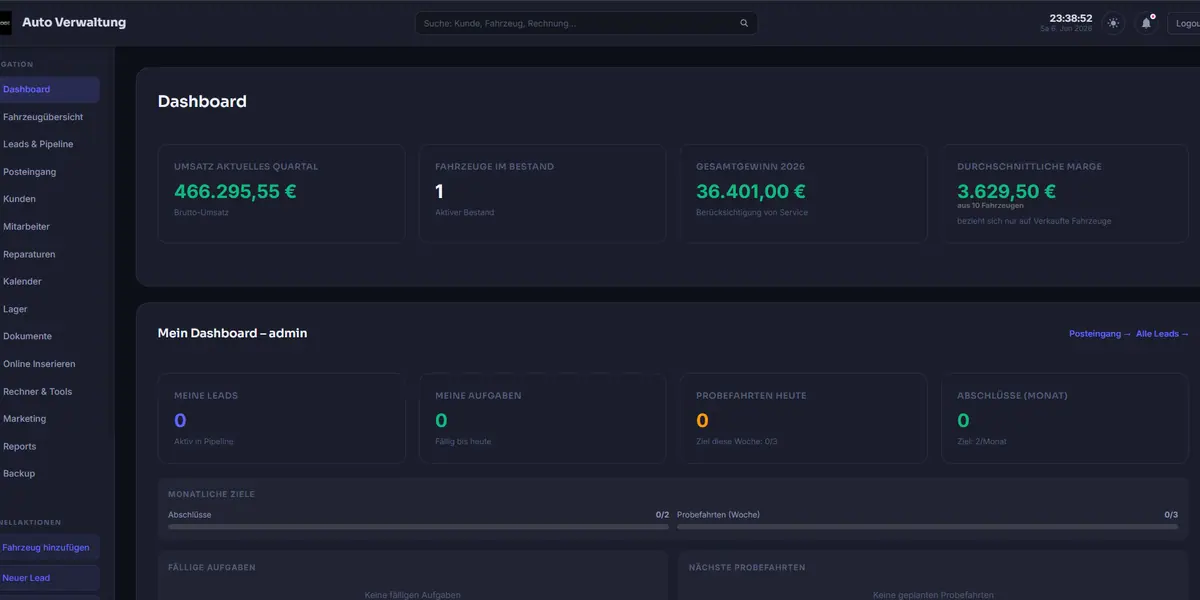Show the Kalender page

[48, 282]
